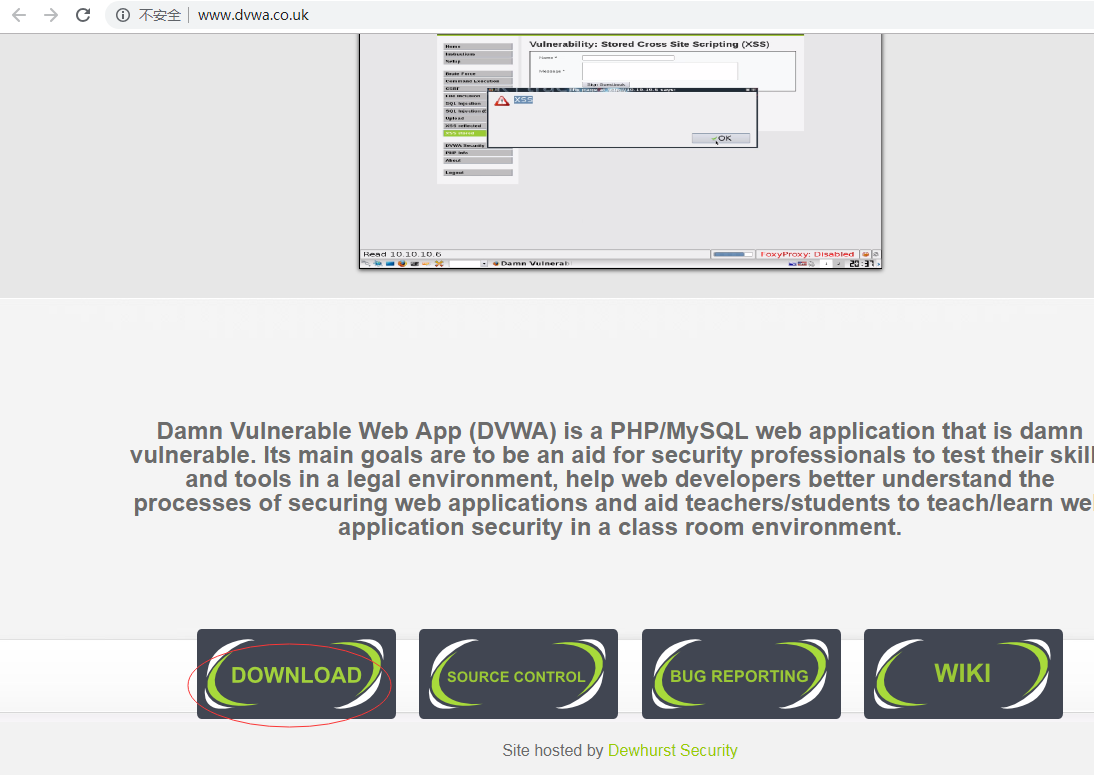Open the search engine dropdown in the status bar
The image size is (1094, 775).
484,262
